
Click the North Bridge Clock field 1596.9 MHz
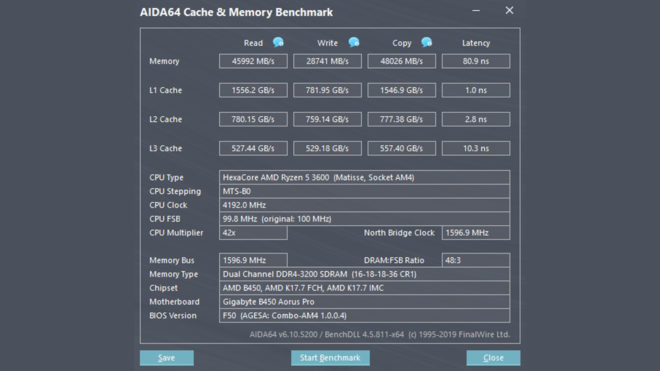[476, 233]
